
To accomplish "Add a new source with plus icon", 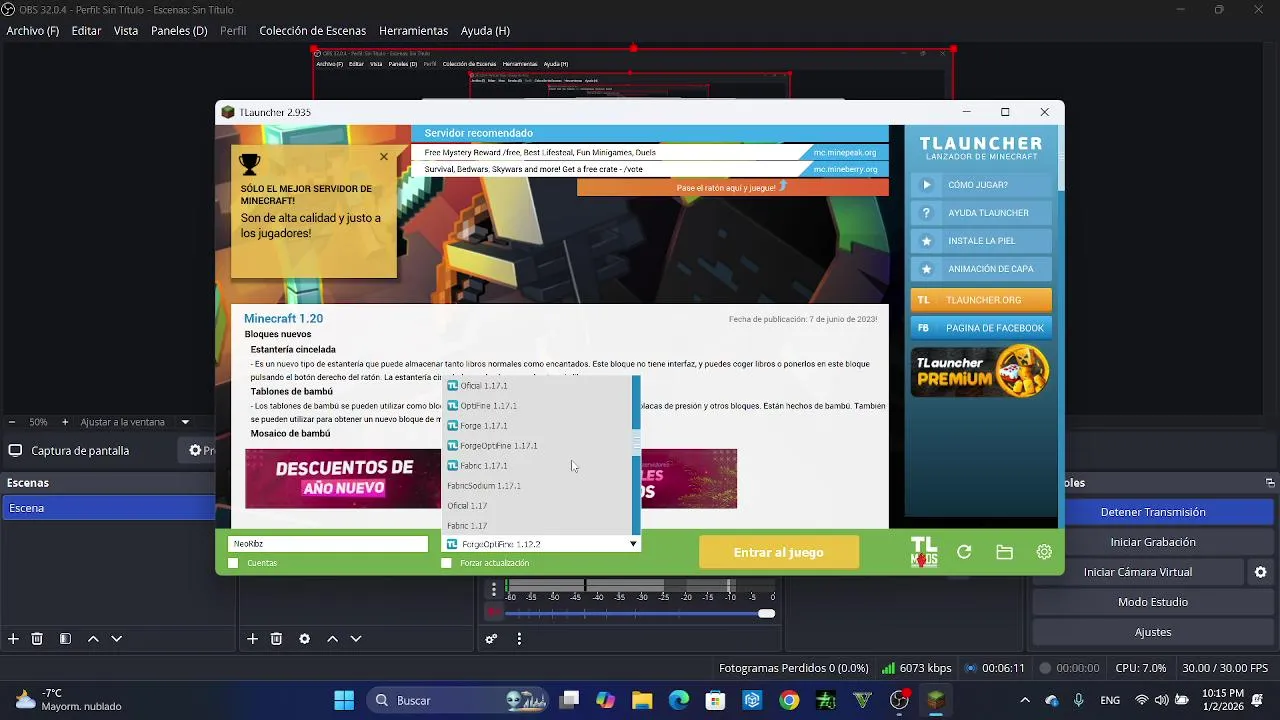I will [x=253, y=638].
